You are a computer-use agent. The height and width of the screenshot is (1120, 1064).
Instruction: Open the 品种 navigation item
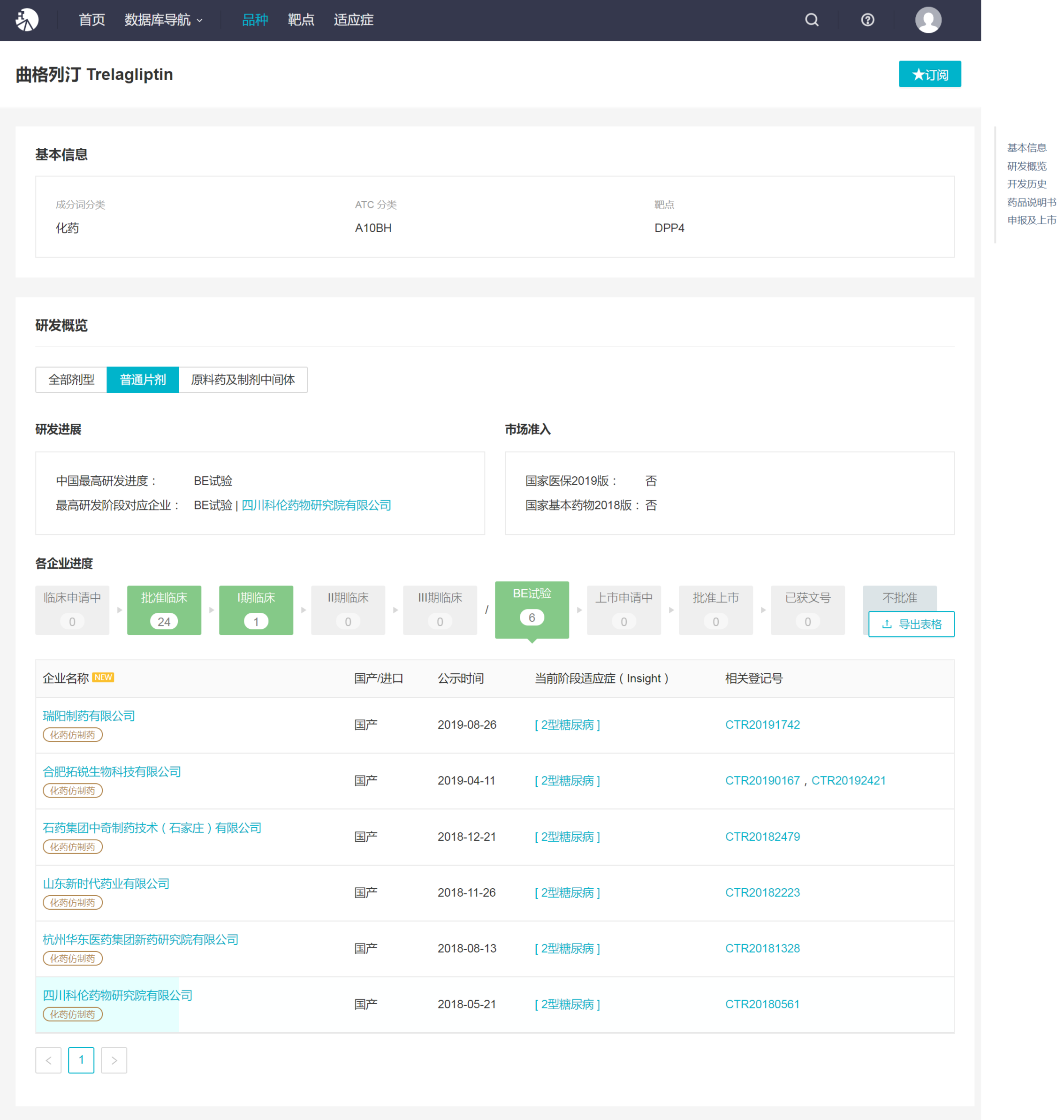coord(255,20)
